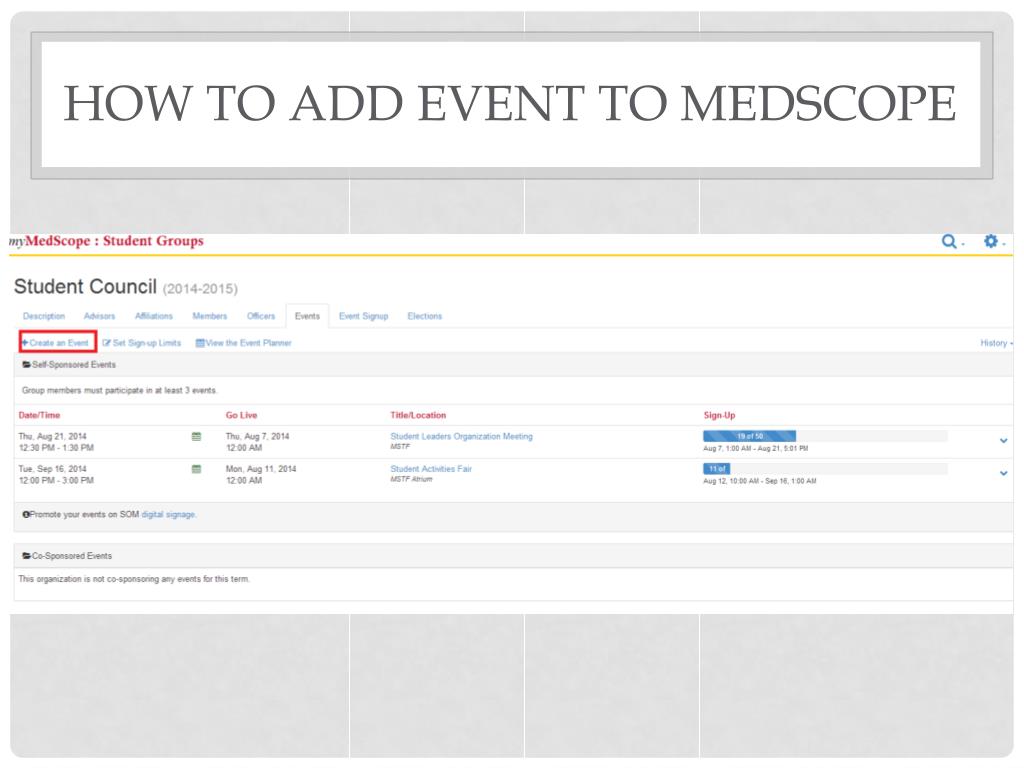Sort by Title/Location column header
1024x768 pixels.
coord(418,415)
